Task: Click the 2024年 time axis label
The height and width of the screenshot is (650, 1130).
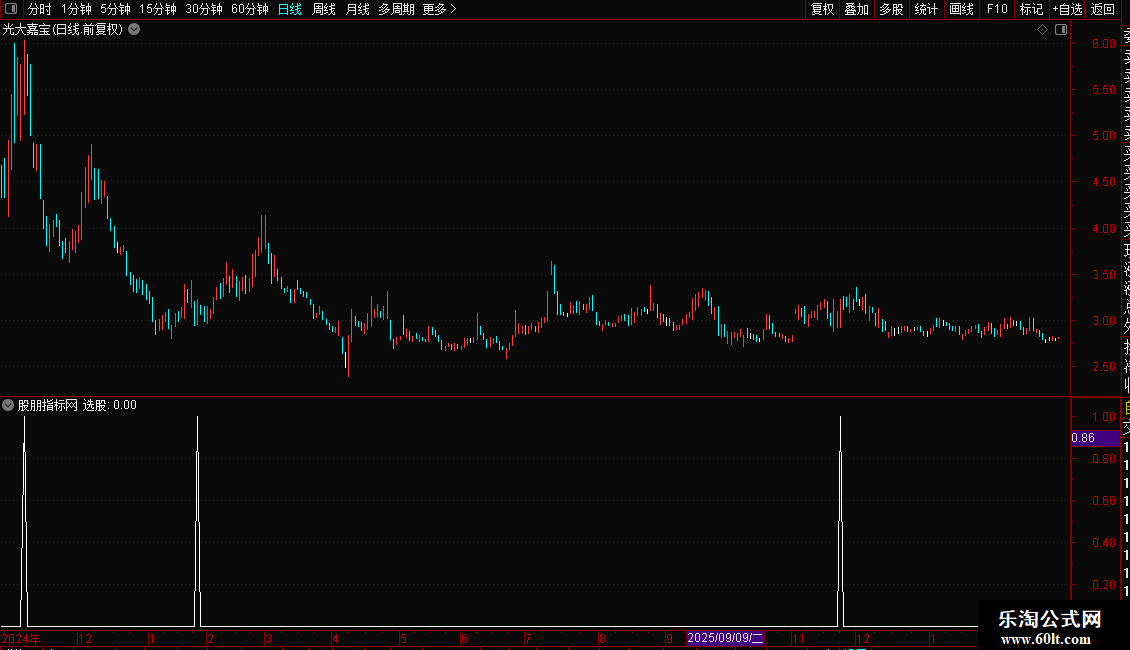Action: (21, 638)
